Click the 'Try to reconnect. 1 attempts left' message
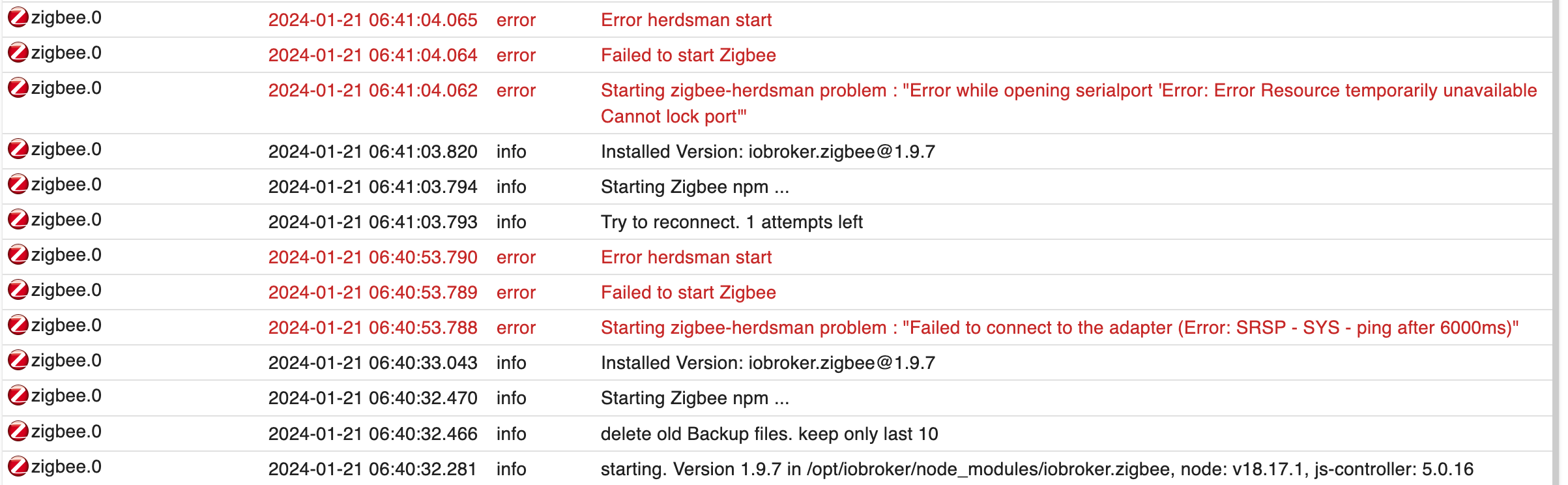This screenshot has width=1568, height=485. [x=731, y=222]
